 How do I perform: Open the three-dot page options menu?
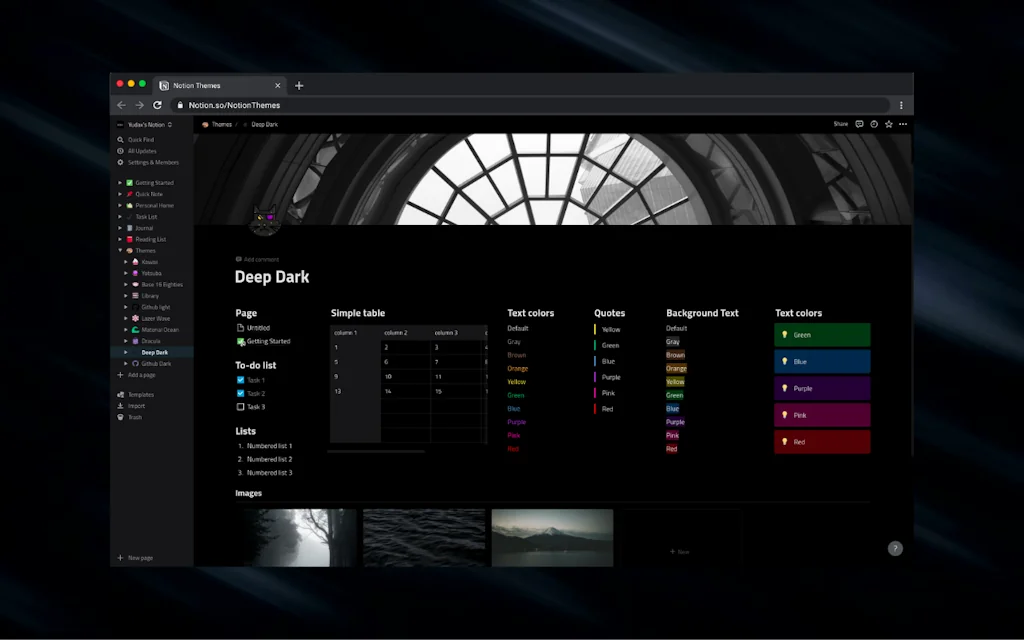point(903,124)
